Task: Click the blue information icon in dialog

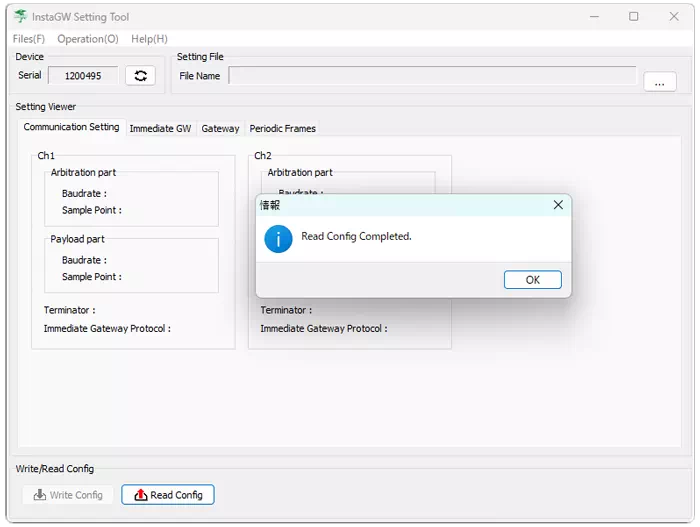Action: pos(278,238)
